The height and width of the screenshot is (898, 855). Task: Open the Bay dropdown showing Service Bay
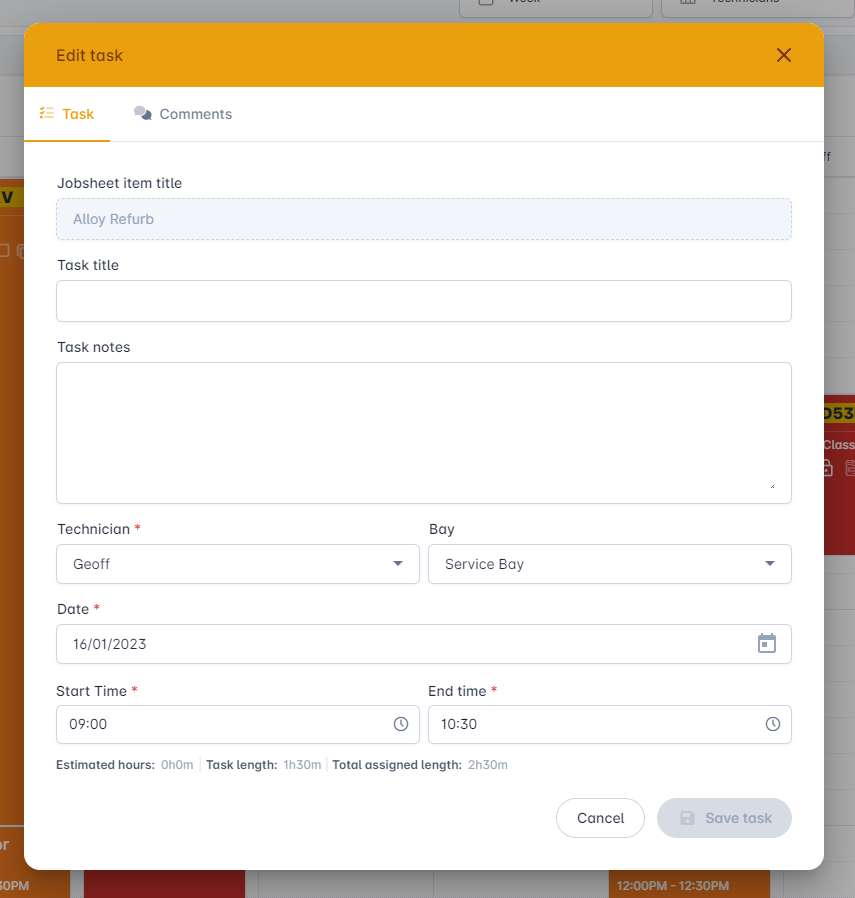pos(610,564)
